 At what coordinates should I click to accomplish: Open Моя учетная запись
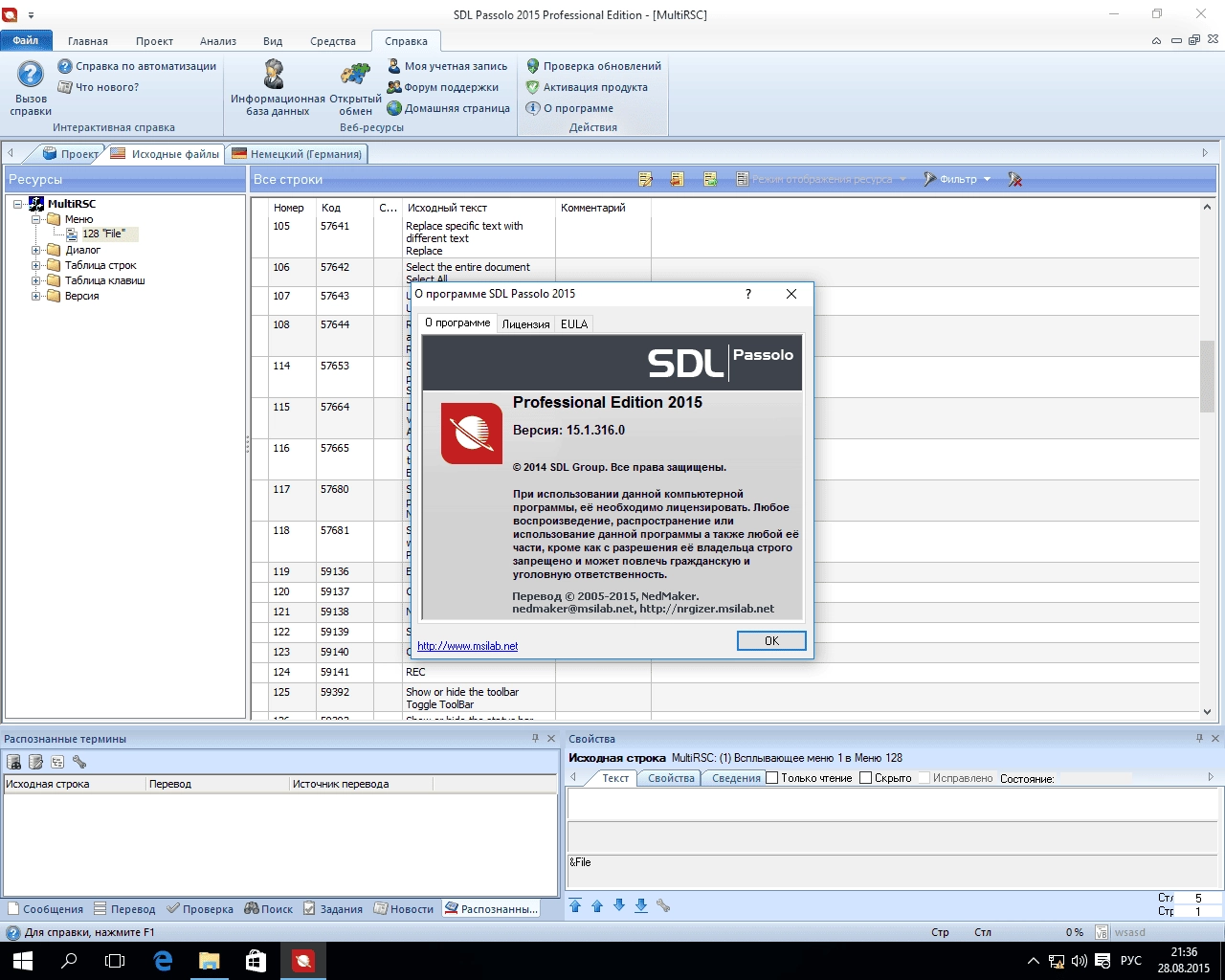tap(447, 66)
